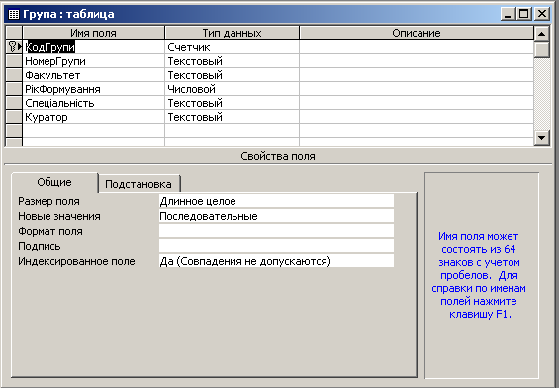Click the row selector for Куратор

pyautogui.click(x=14, y=117)
